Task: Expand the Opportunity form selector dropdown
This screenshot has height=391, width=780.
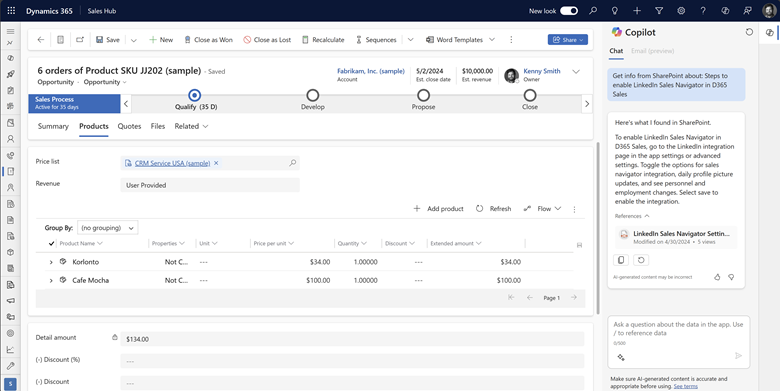Action: pyautogui.click(x=105, y=82)
